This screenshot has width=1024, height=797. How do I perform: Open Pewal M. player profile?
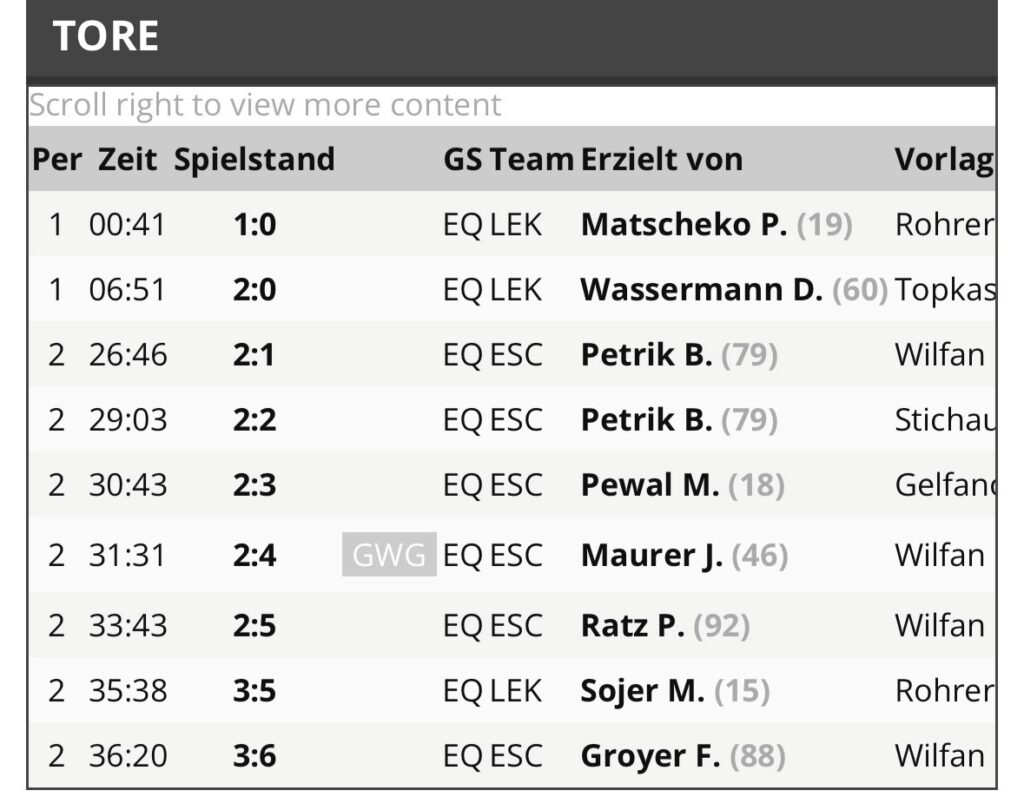649,485
